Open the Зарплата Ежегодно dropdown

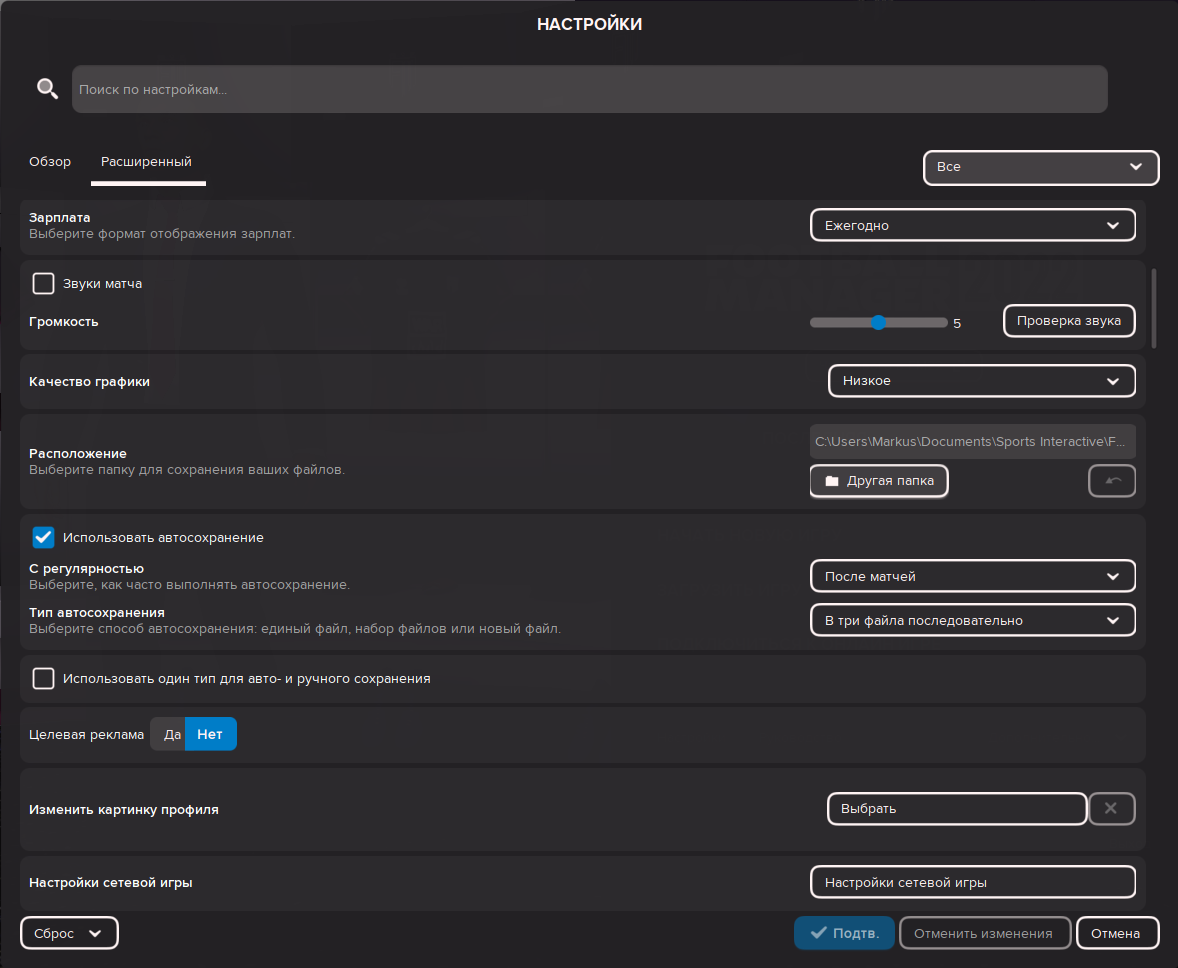972,225
